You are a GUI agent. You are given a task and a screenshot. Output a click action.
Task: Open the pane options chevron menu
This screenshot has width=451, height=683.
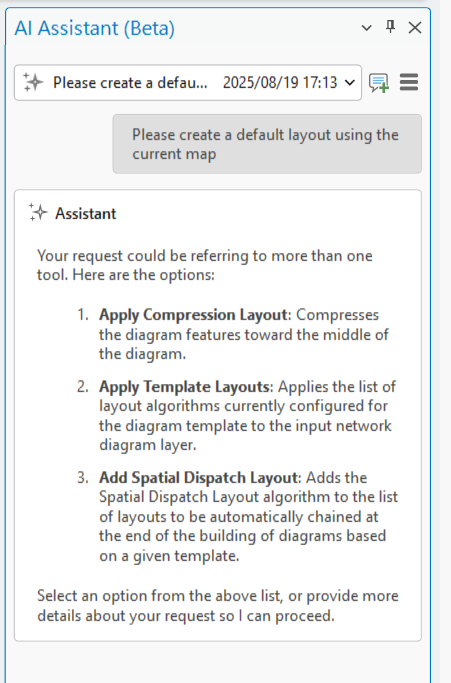point(367,28)
